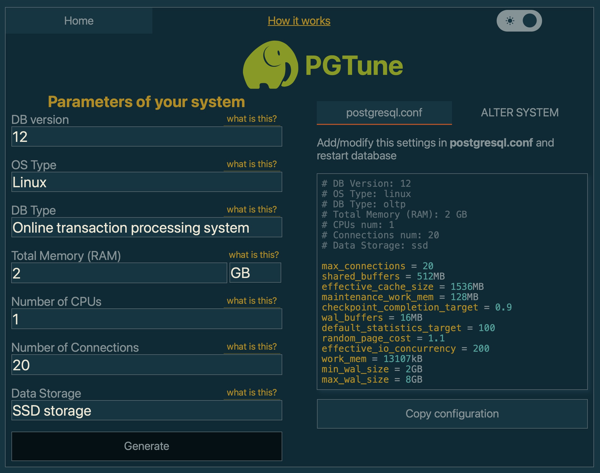600x473 pixels.
Task: Click the Number of Connections input field
Action: 147,365
